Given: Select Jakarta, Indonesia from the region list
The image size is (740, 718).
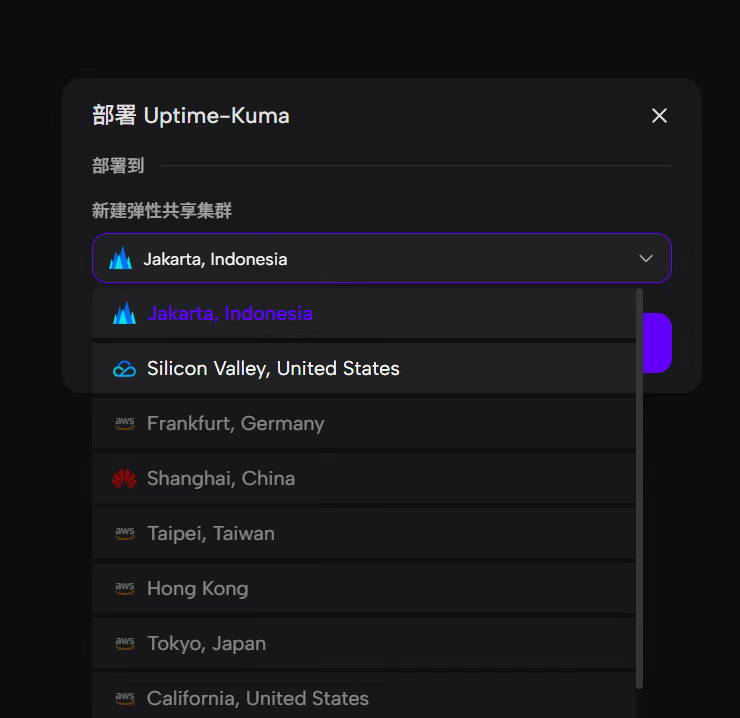Looking at the screenshot, I should pyautogui.click(x=230, y=313).
